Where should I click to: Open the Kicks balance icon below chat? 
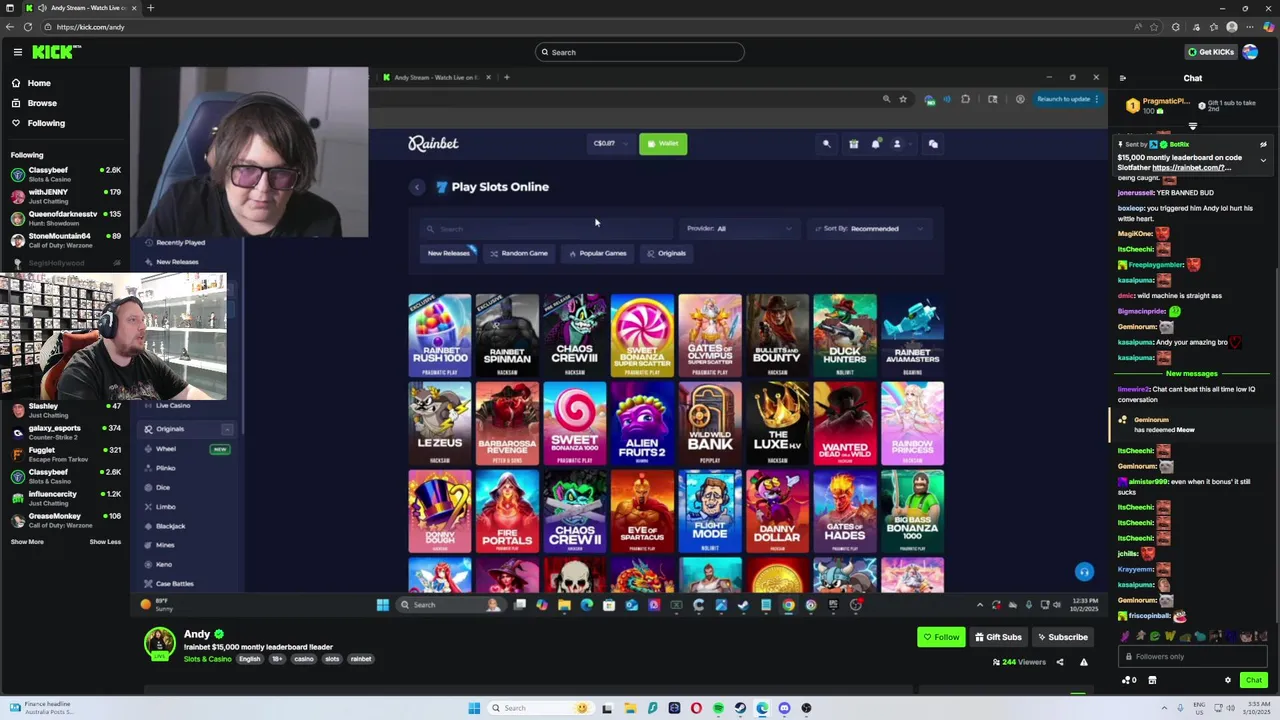coord(1129,680)
